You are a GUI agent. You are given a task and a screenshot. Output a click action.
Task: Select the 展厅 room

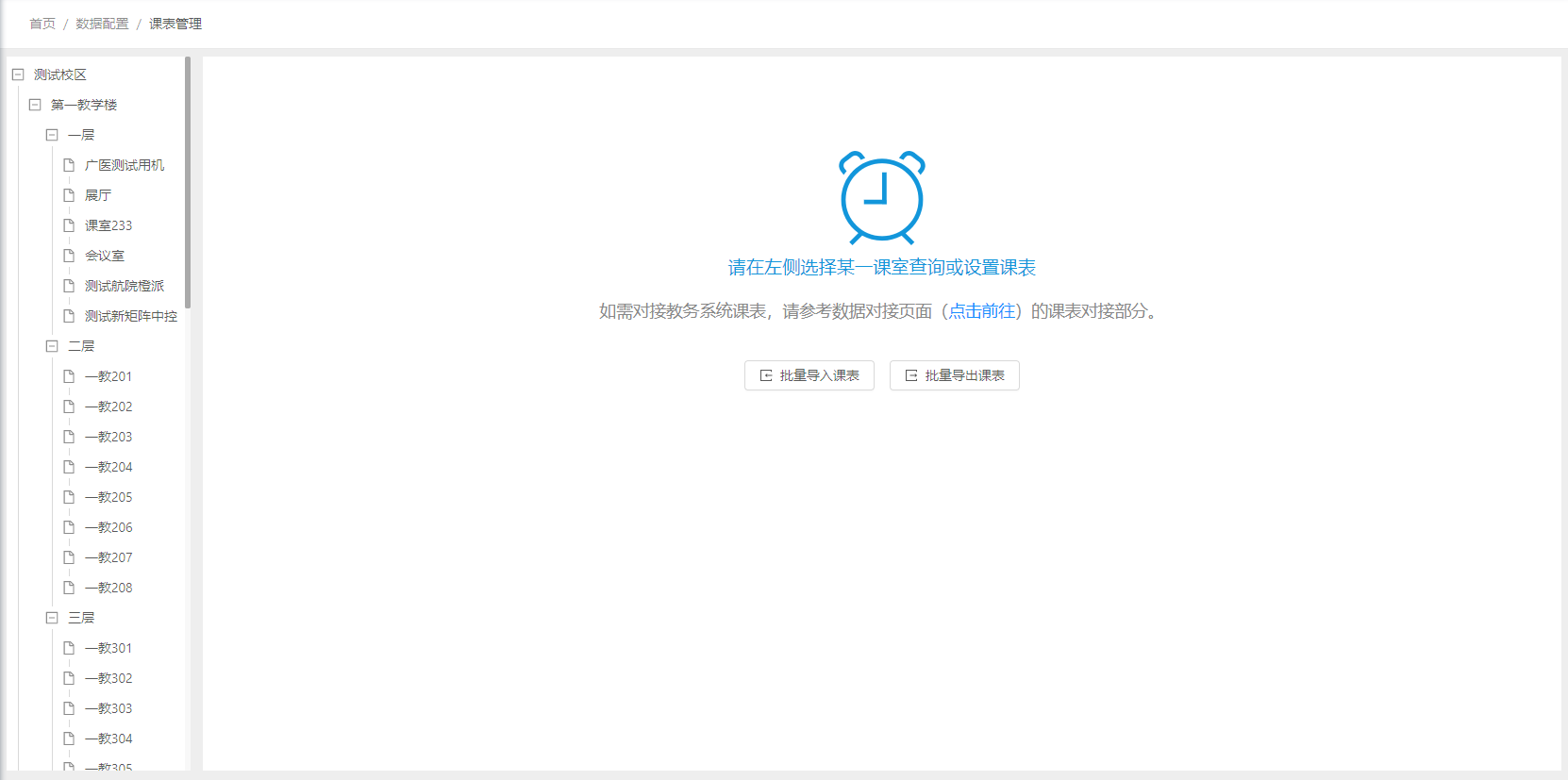pos(98,195)
